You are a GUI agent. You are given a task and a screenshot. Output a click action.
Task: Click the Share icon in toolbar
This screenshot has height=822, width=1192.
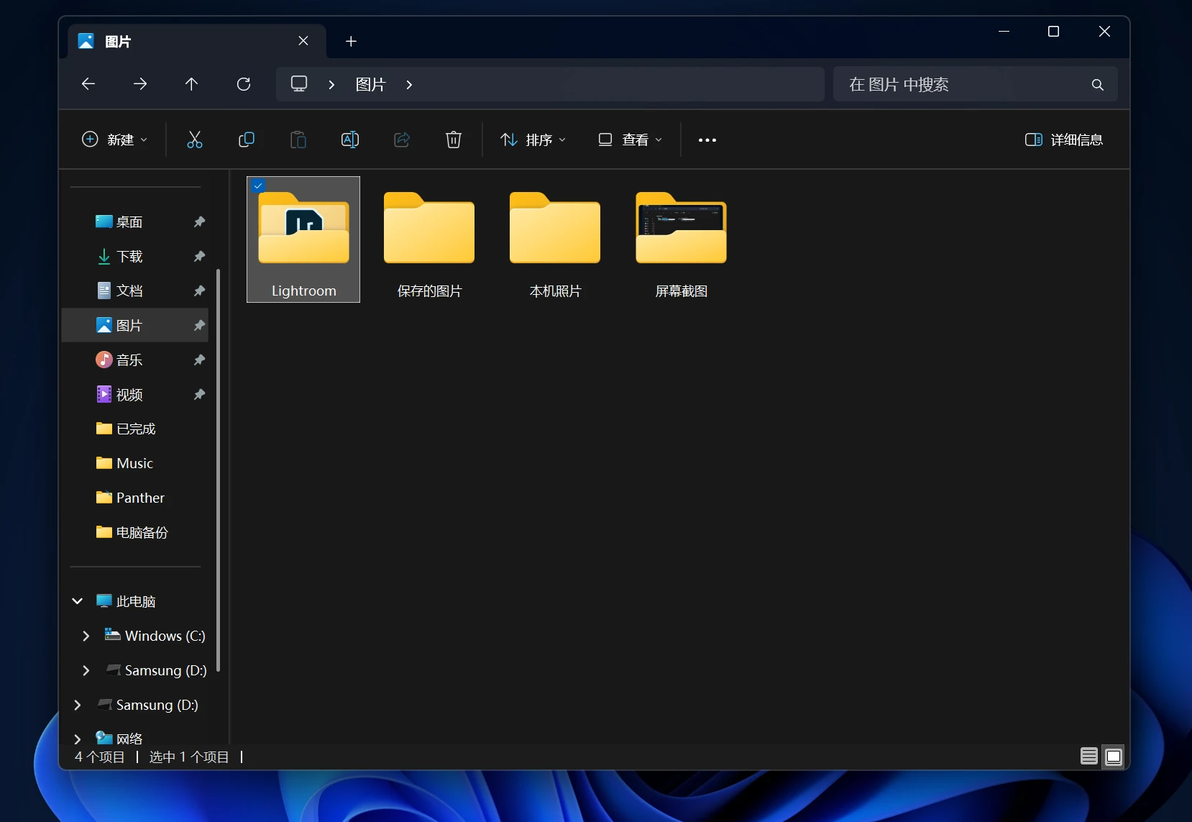(401, 140)
